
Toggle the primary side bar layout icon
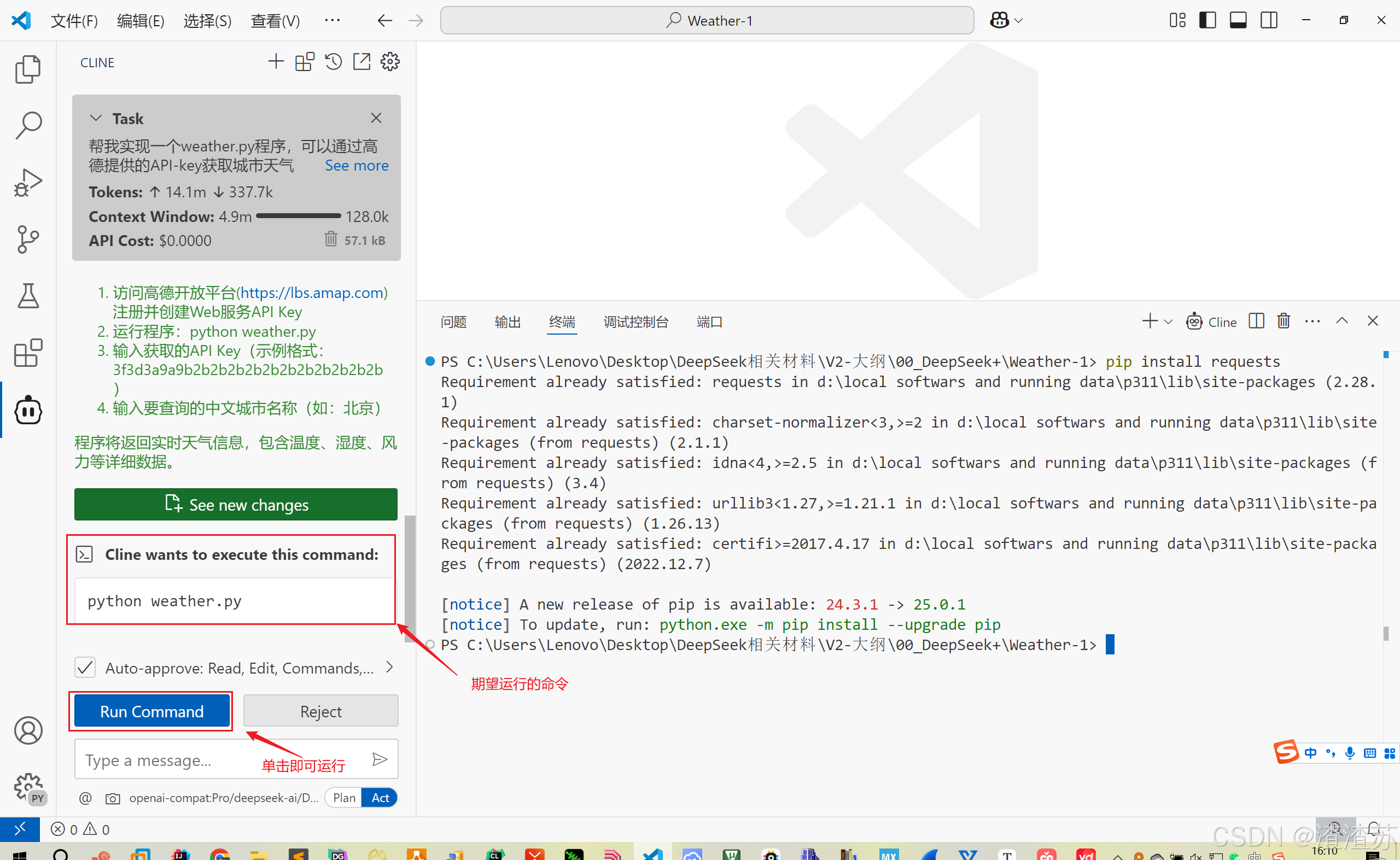[1207, 20]
